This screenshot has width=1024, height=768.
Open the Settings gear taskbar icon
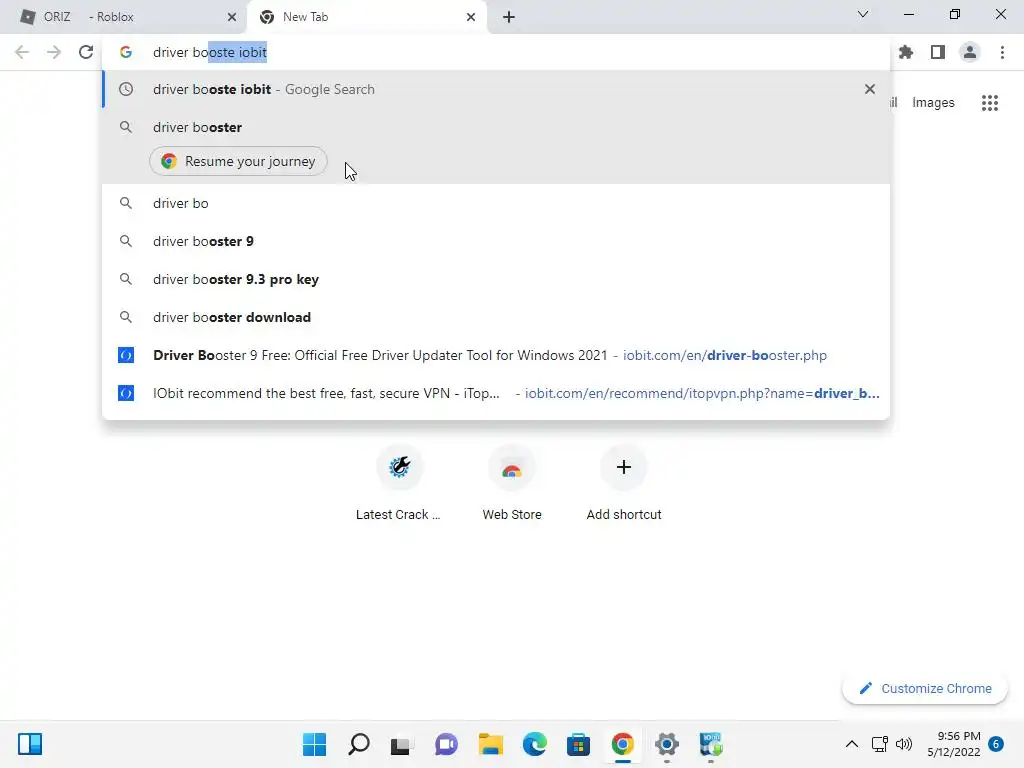point(667,744)
